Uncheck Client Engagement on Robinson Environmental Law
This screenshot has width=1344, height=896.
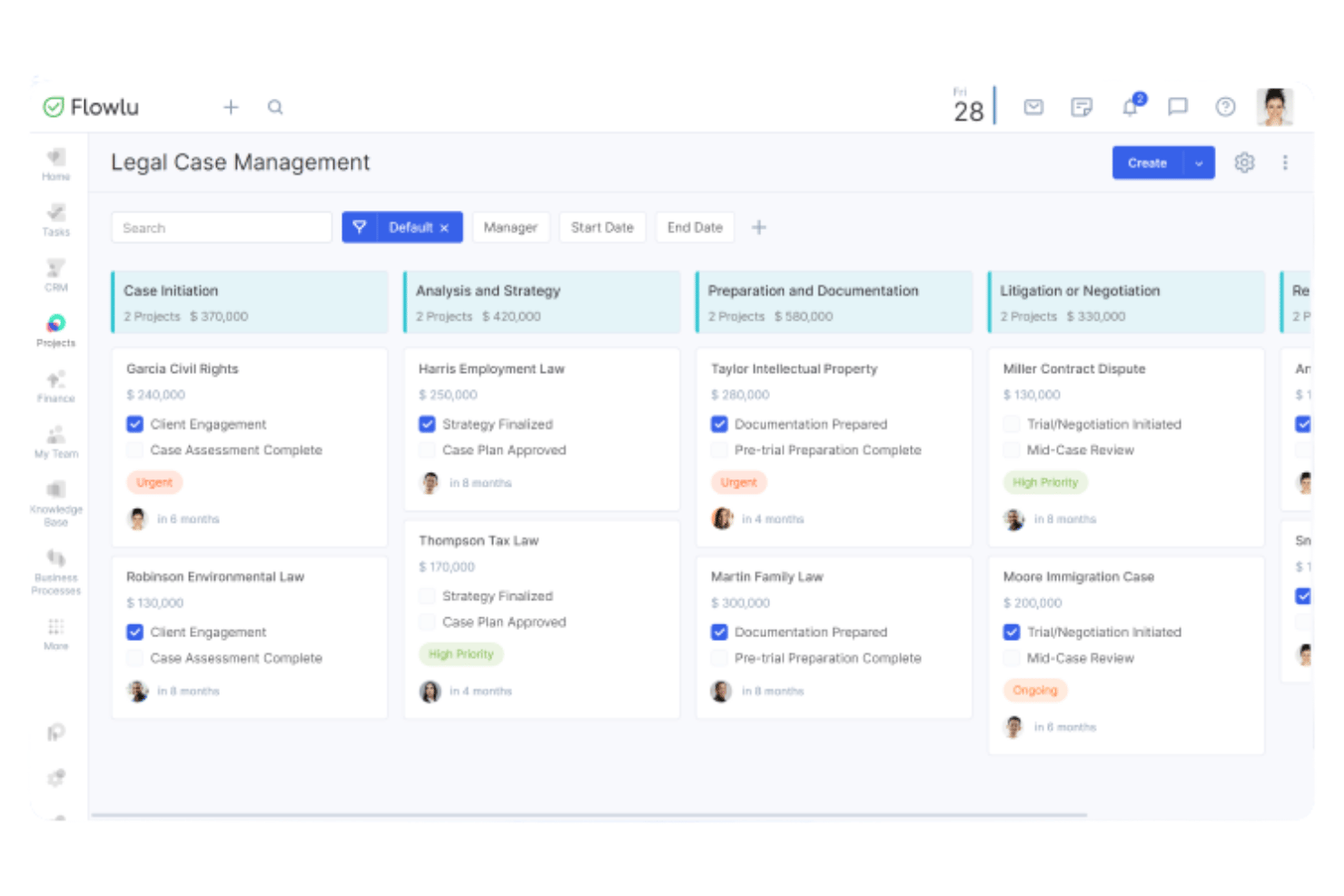click(135, 632)
